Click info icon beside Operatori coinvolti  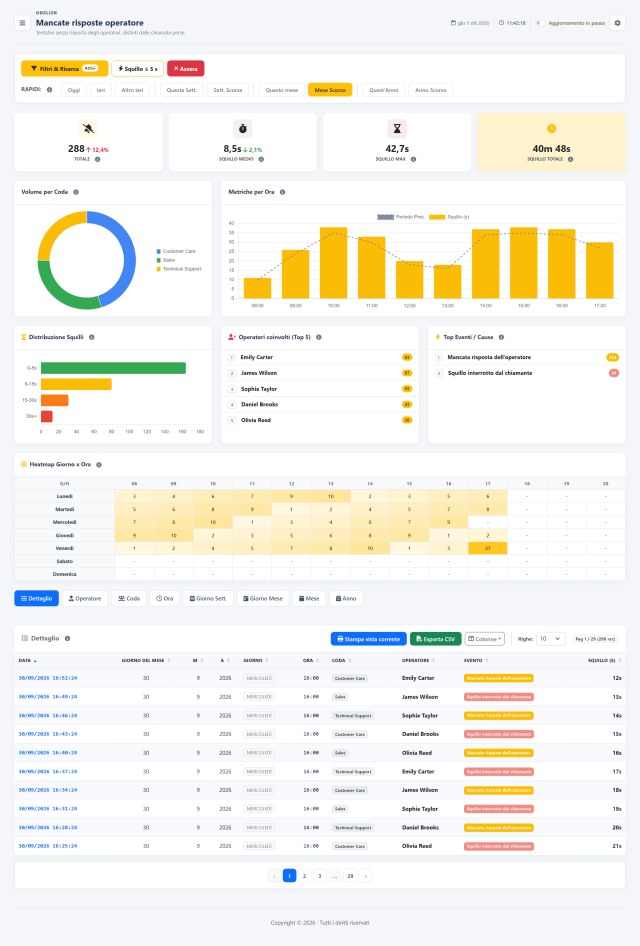pos(319,337)
